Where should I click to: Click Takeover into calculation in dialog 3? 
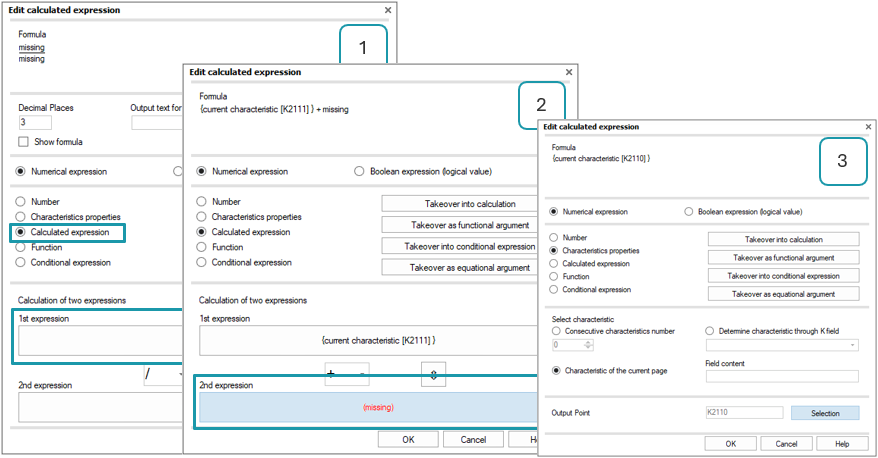(x=783, y=239)
